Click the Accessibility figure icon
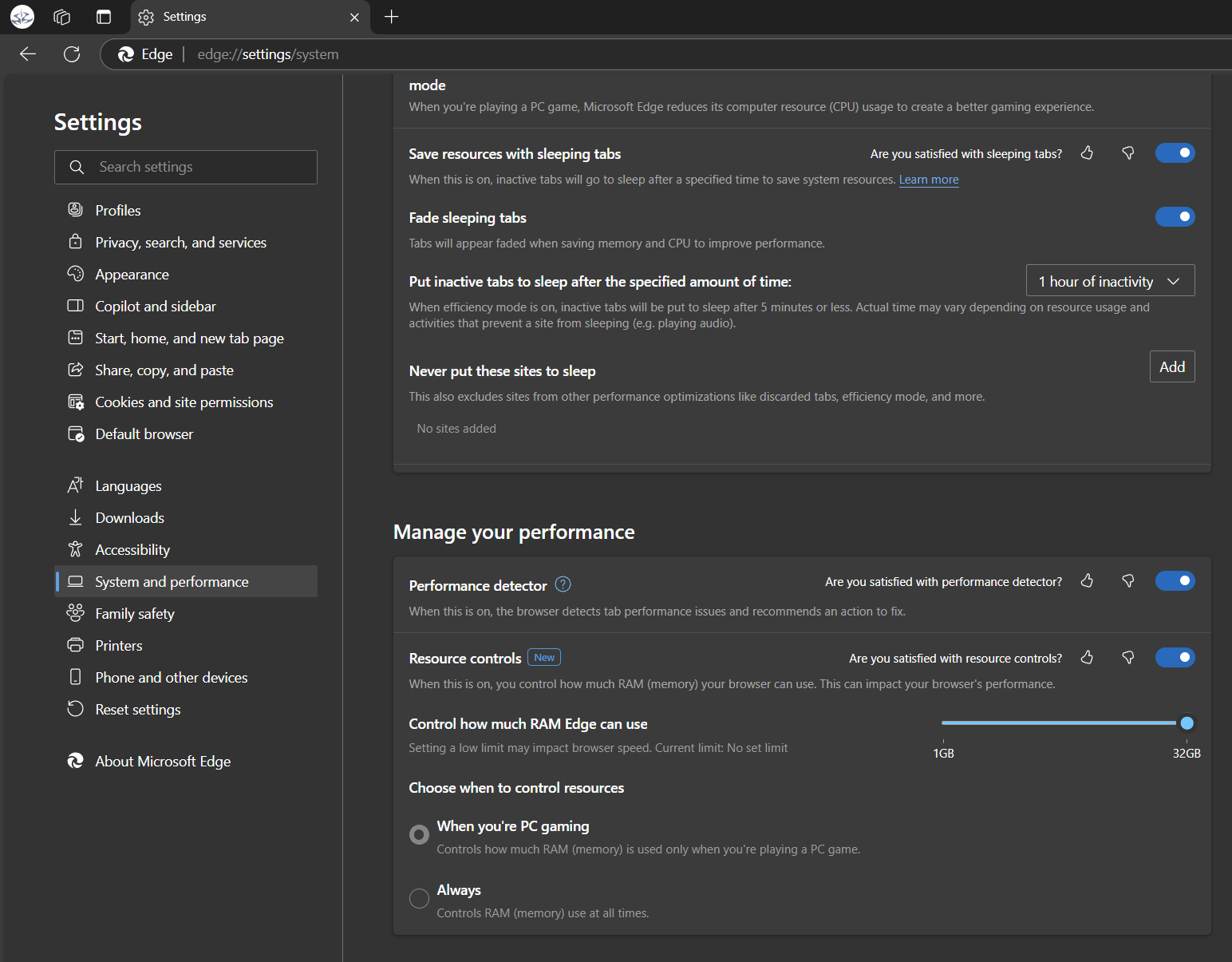The image size is (1232, 962). click(x=76, y=548)
